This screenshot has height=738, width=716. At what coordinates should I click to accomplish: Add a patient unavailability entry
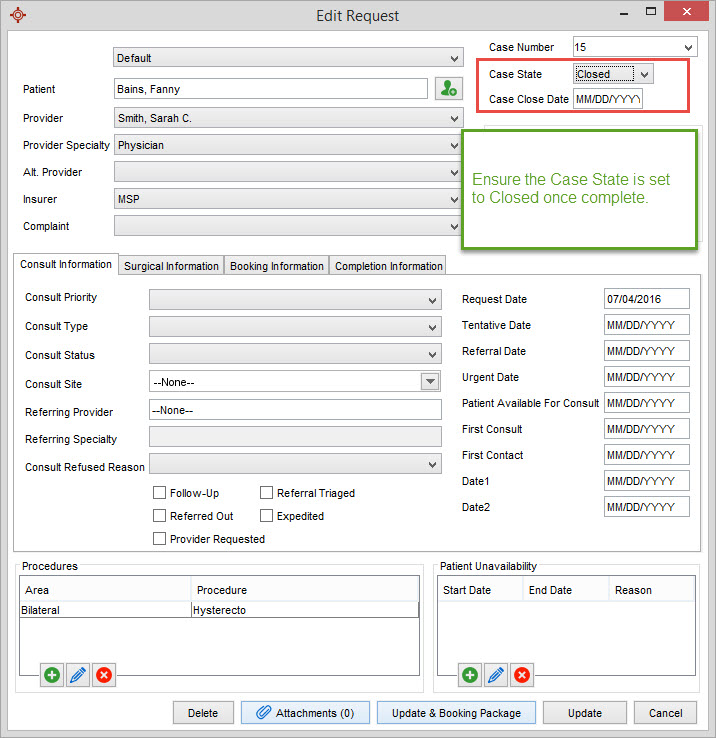[470, 675]
